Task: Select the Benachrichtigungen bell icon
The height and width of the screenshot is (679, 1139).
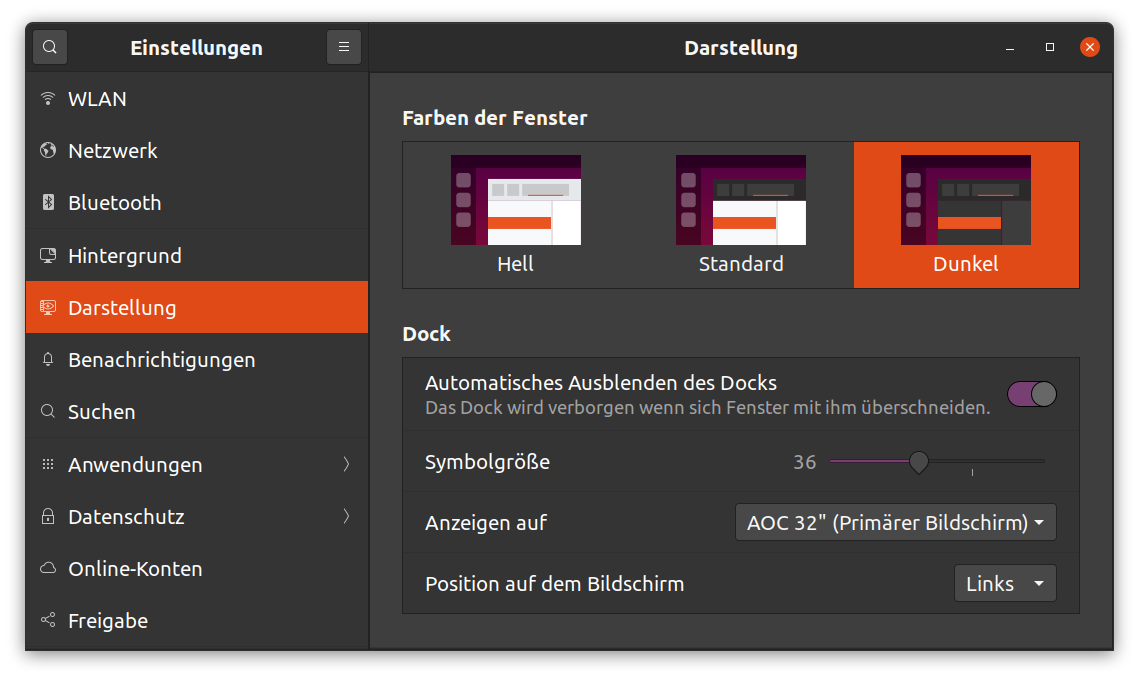Action: pos(47,359)
